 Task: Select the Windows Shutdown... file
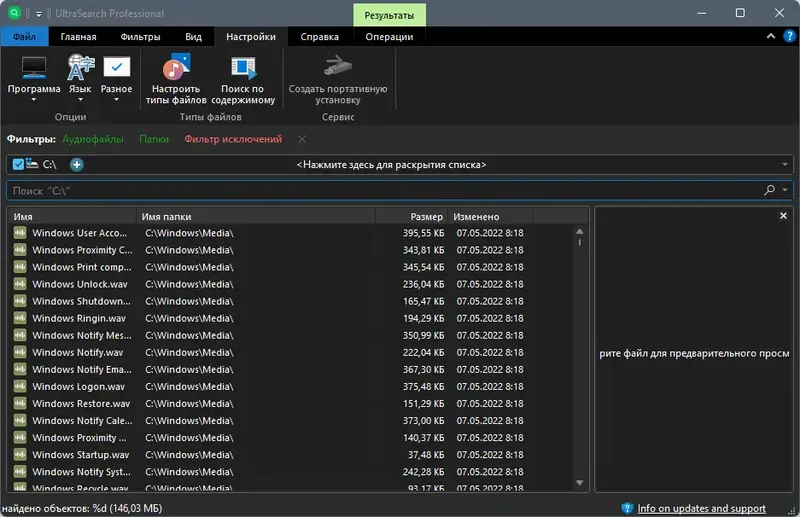tap(82, 301)
